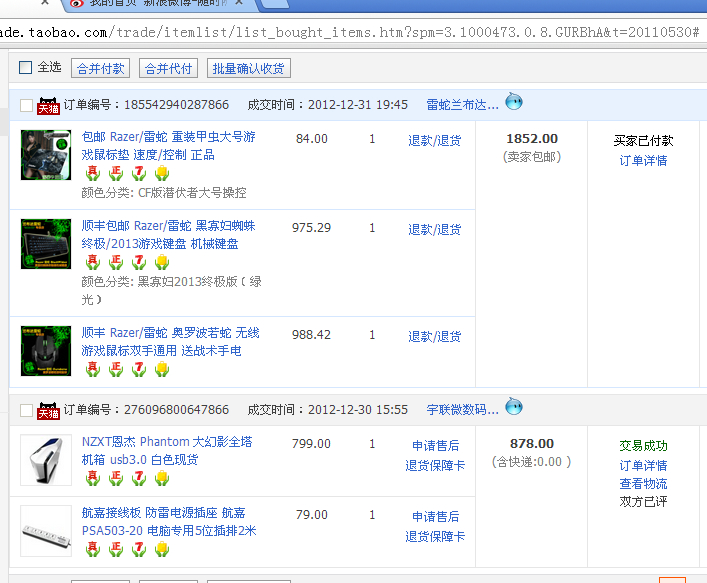707x583 pixels.
Task: Click the 合并代付 button
Action: coord(168,68)
